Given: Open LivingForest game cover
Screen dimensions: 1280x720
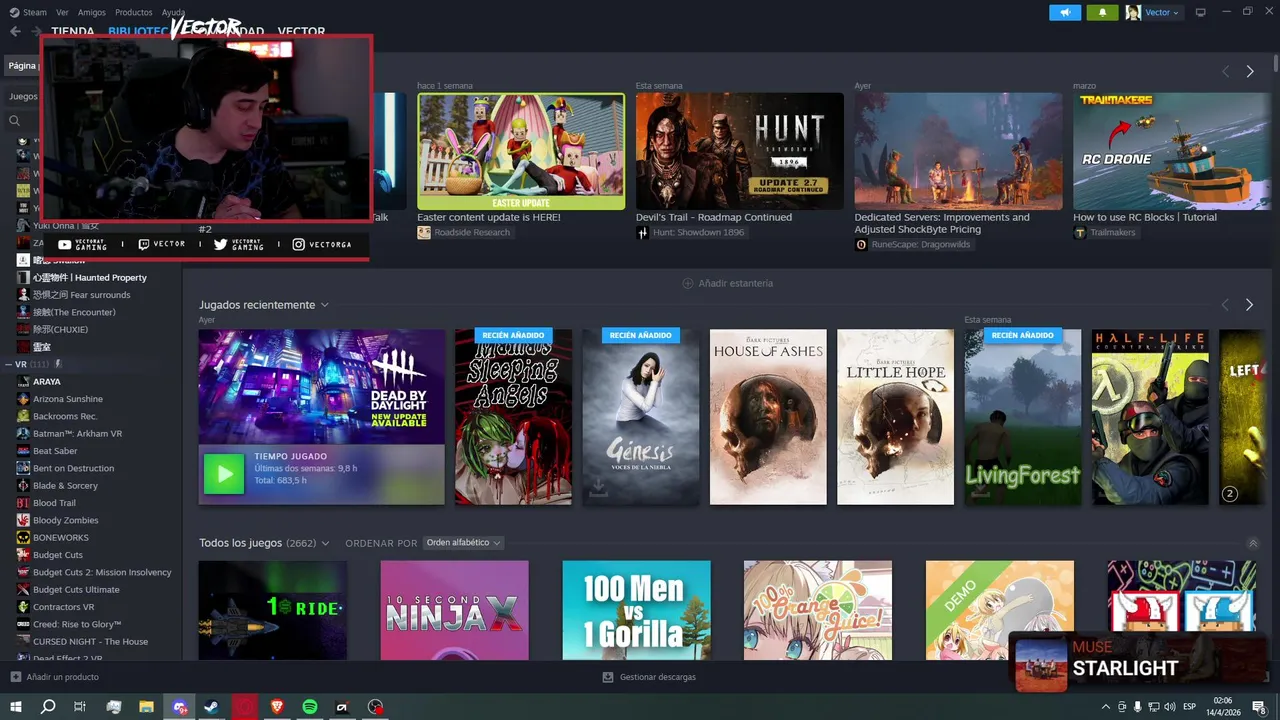Looking at the screenshot, I should (1022, 417).
